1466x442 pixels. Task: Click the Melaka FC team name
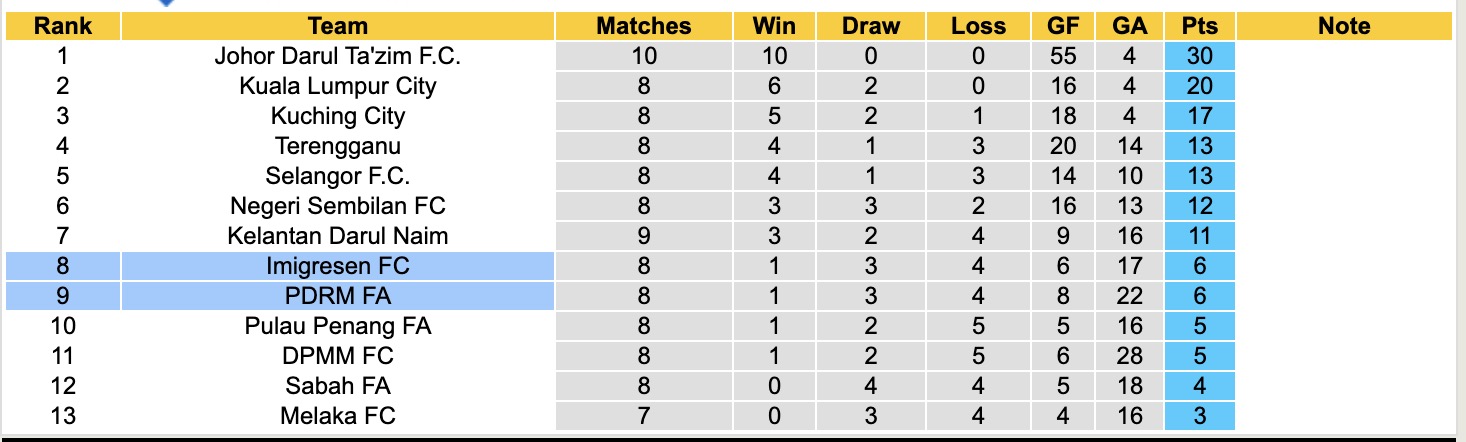click(338, 416)
